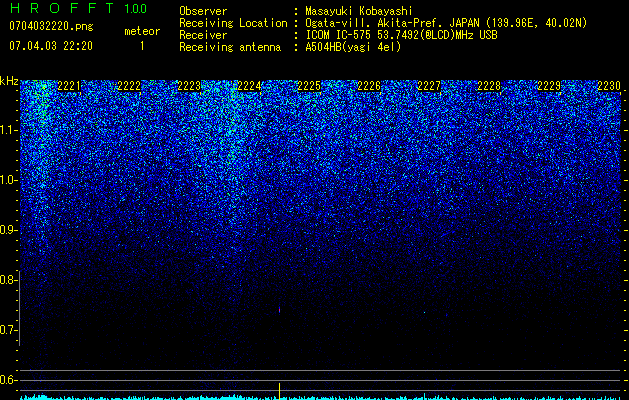Click the 1.0 kHz axis tick label

pos(8,180)
